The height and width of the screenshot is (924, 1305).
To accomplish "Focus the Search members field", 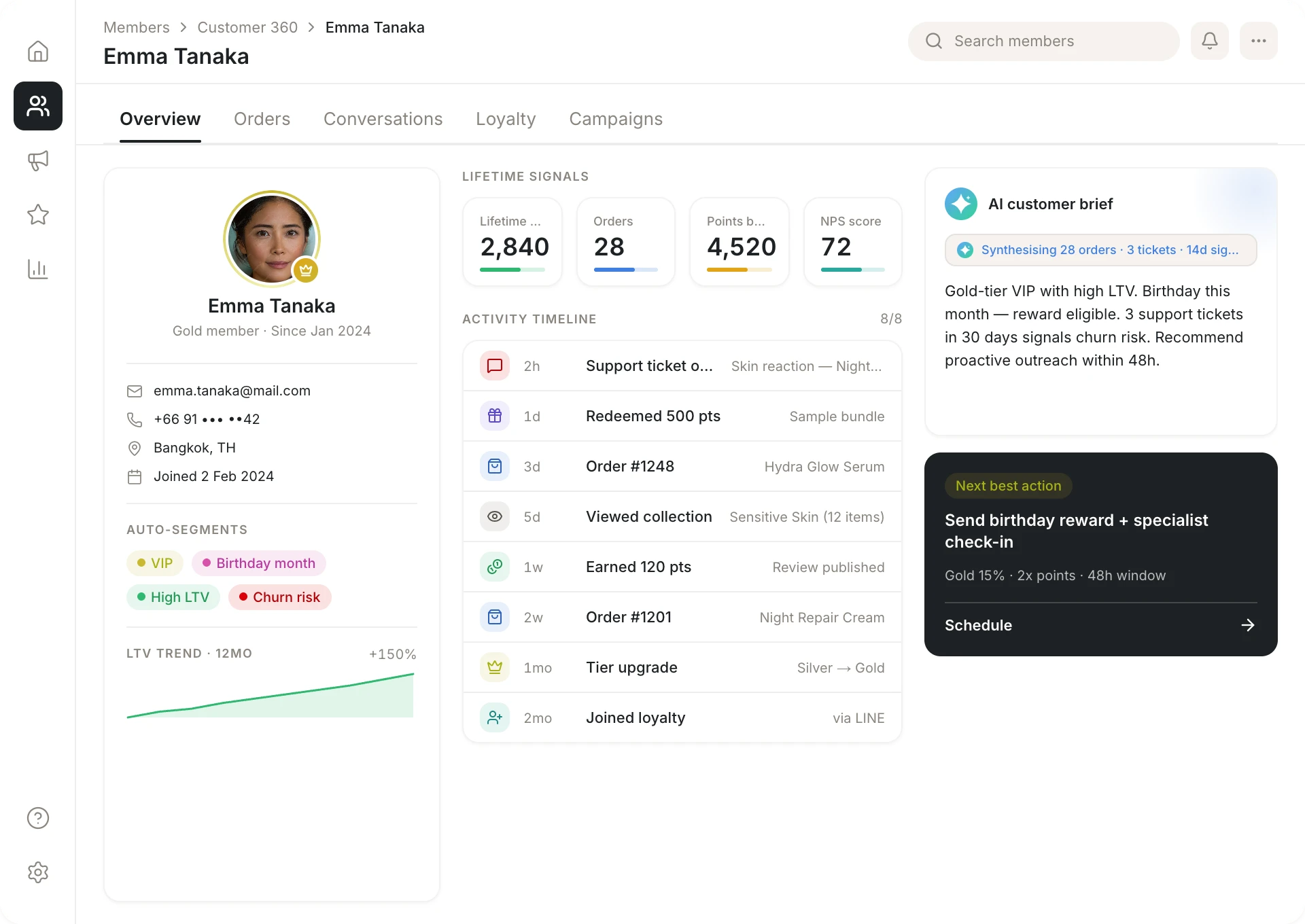I will [1044, 41].
